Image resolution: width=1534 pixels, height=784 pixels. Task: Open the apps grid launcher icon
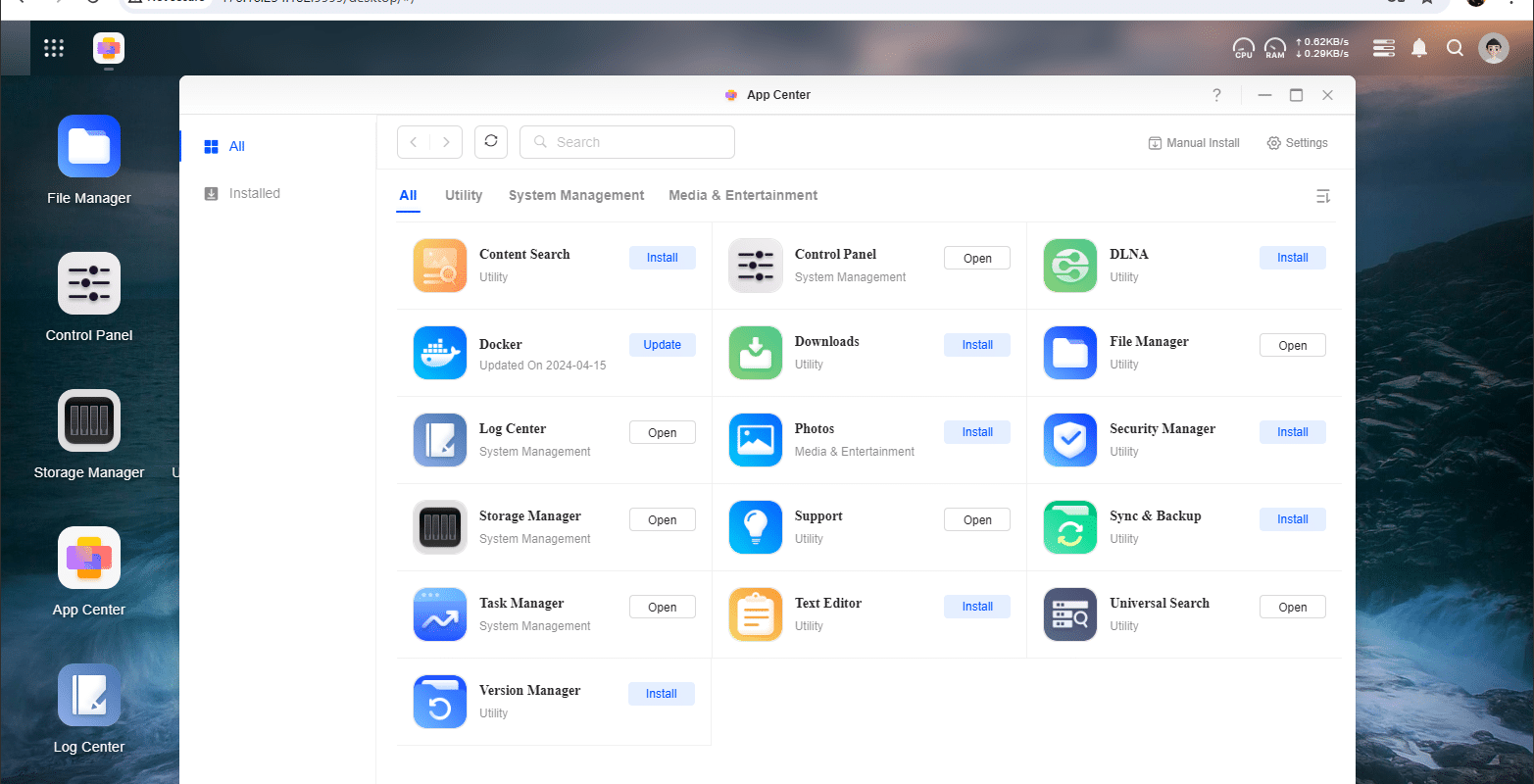tap(54, 48)
